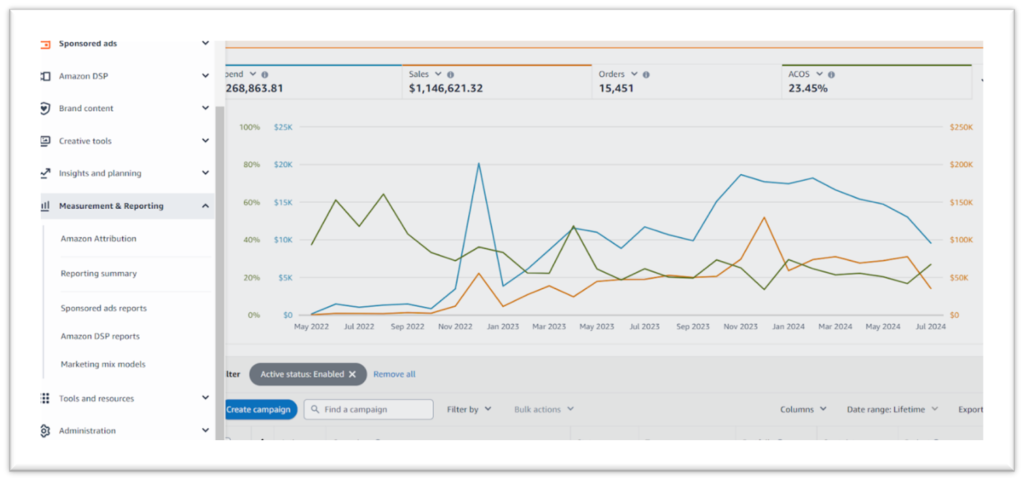This screenshot has height=481, width=1024.
Task: Click the Measurement & Reporting chart icon
Action: 45,206
